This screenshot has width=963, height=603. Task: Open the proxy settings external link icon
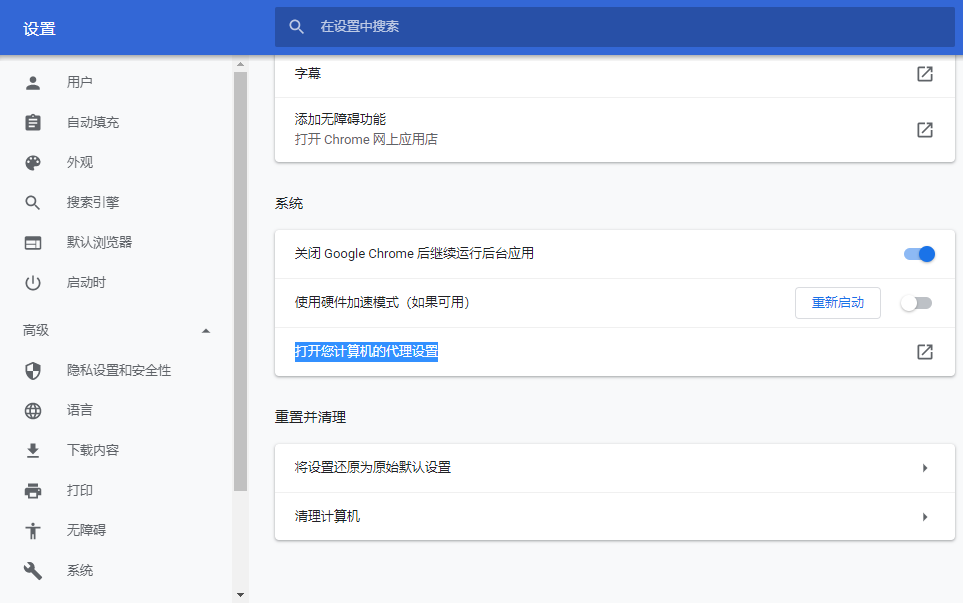[925, 352]
